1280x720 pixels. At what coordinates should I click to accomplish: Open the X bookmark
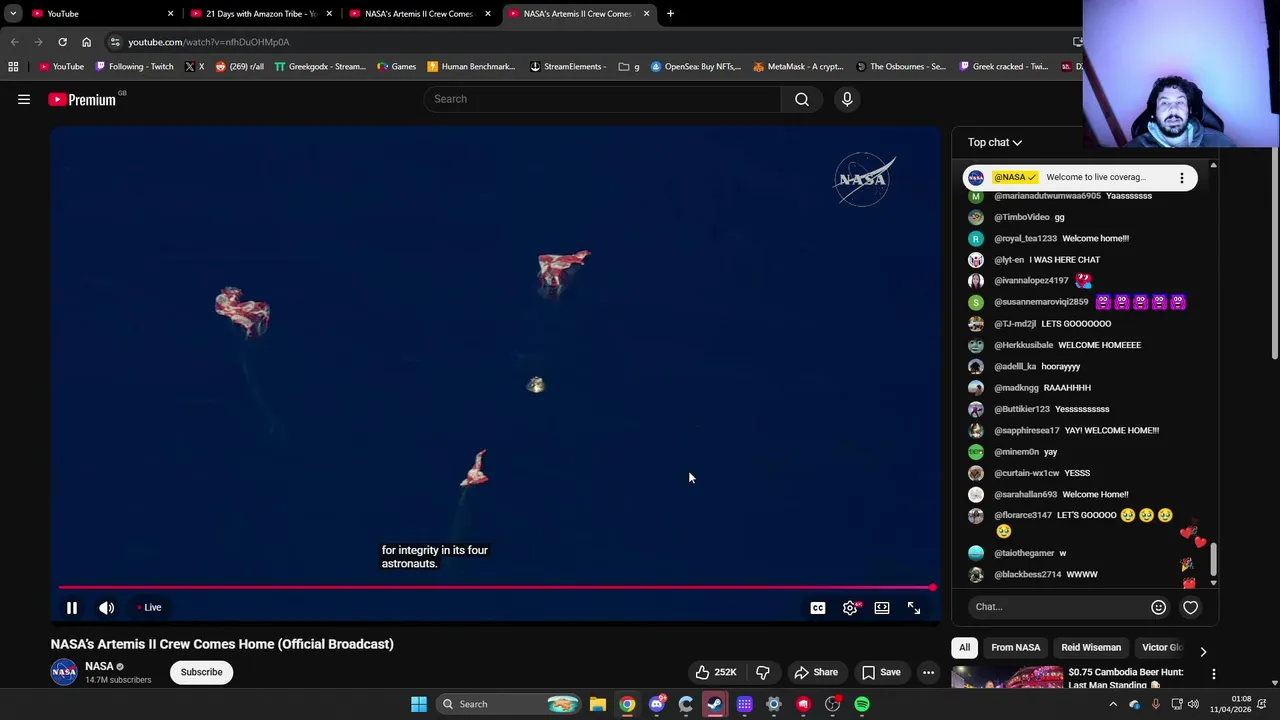tap(194, 67)
